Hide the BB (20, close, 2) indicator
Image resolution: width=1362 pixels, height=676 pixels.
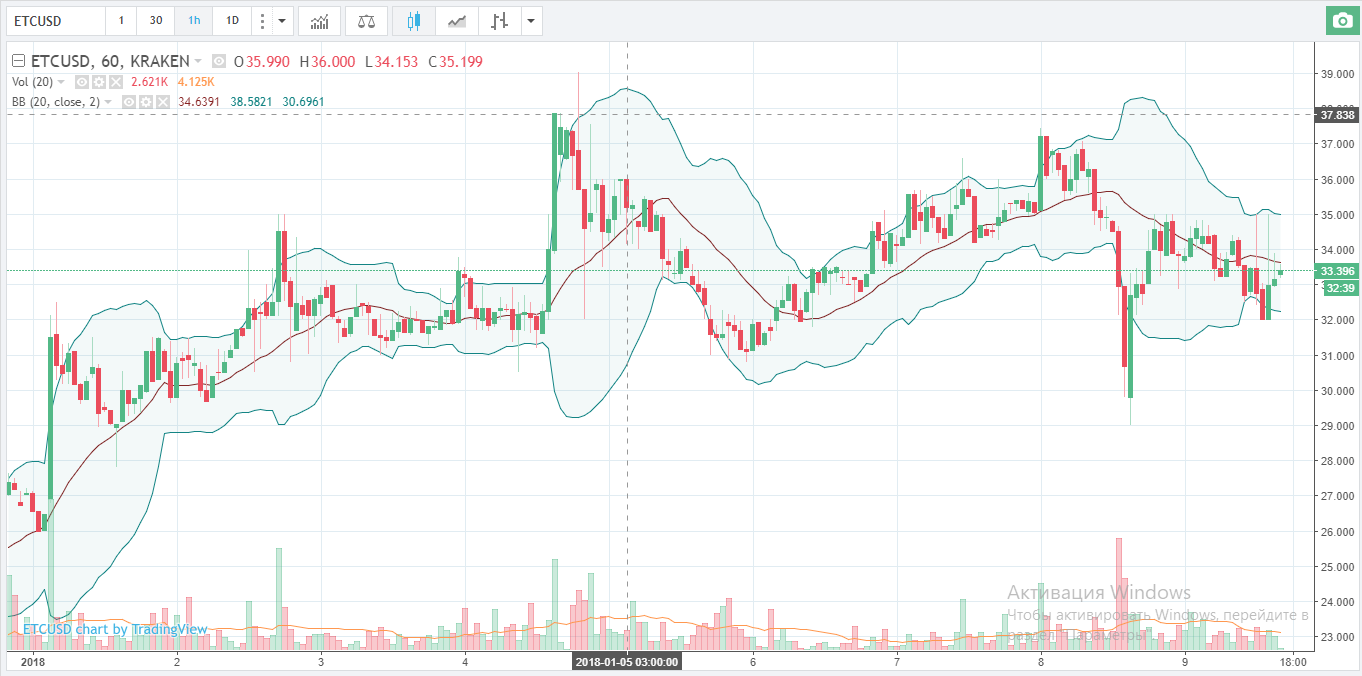point(129,102)
